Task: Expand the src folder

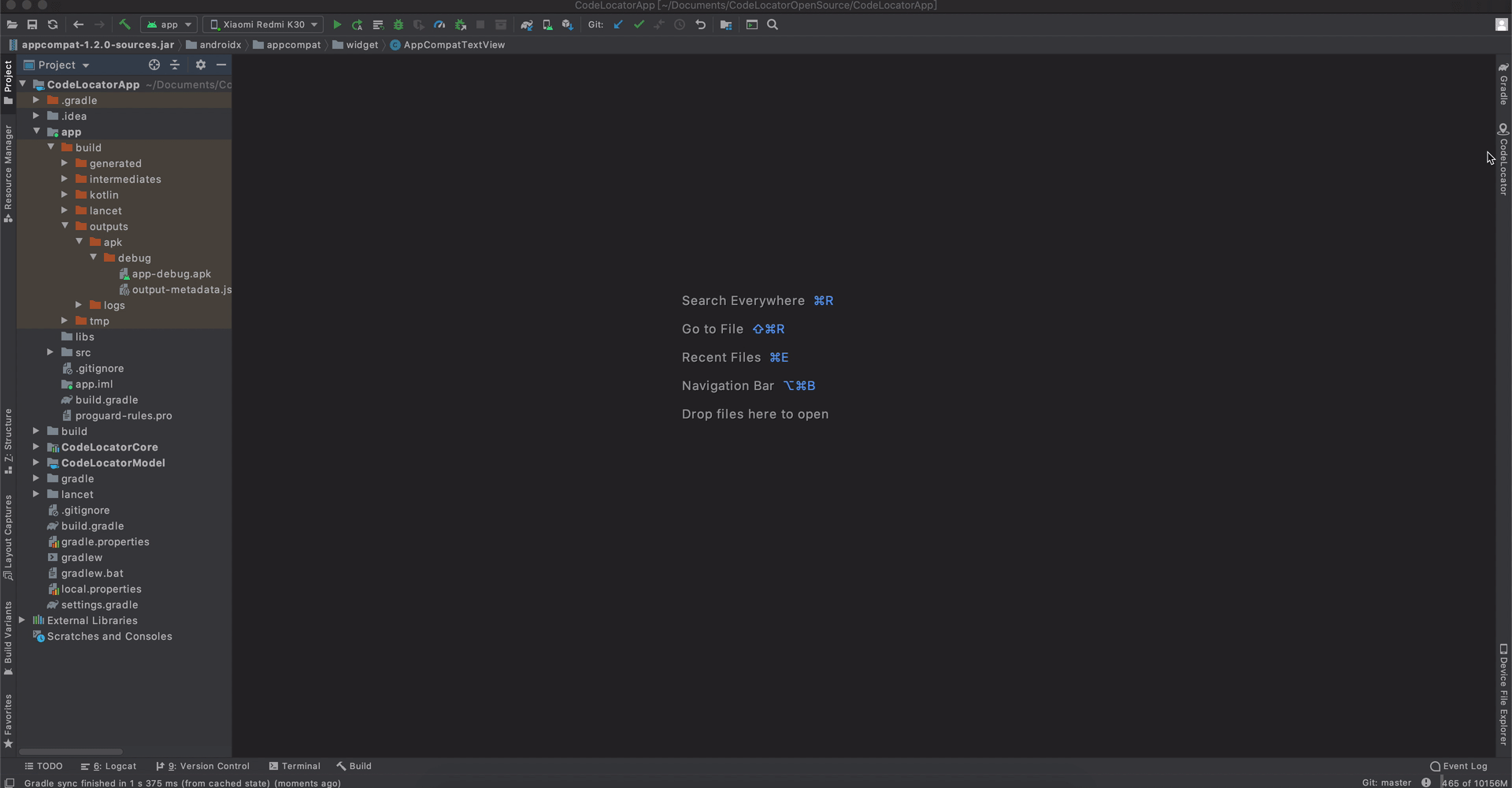Action: [x=50, y=352]
